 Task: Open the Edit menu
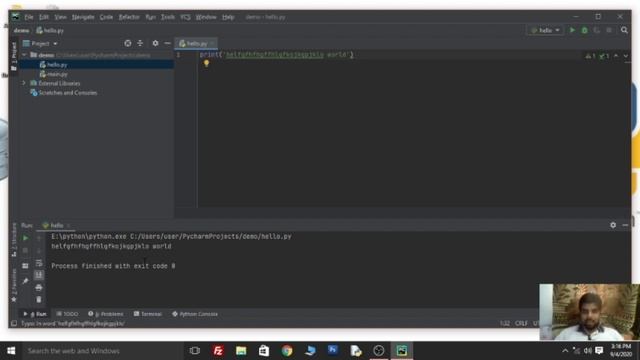click(44, 17)
